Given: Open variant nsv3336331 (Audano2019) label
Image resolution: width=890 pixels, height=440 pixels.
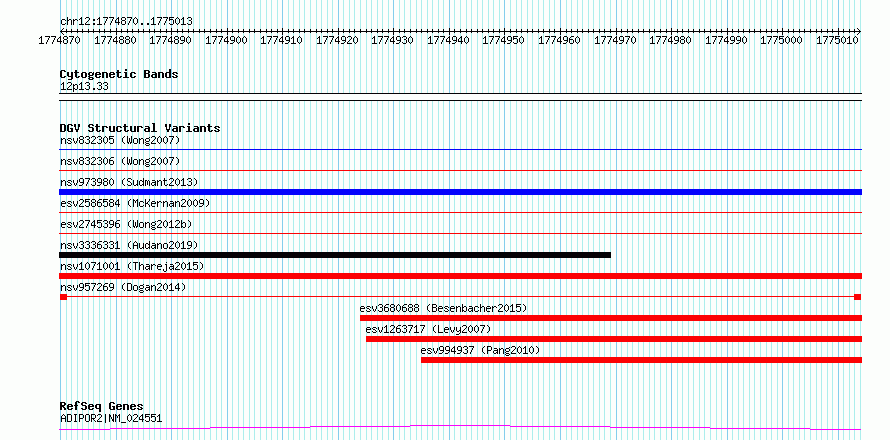Looking at the screenshot, I should click(x=129, y=245).
